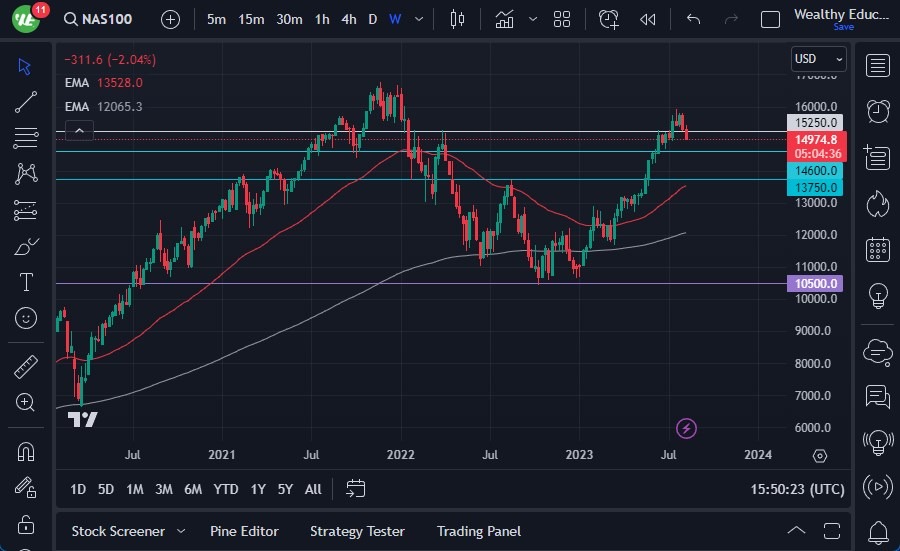Viewport: 900px width, 551px height.
Task: Collapse the indicator legend chevron
Action: click(79, 130)
